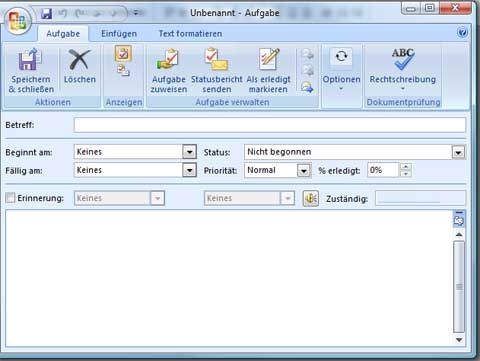480x361 pixels.
Task: Open the Erinnerung time dropdown
Action: click(x=287, y=198)
